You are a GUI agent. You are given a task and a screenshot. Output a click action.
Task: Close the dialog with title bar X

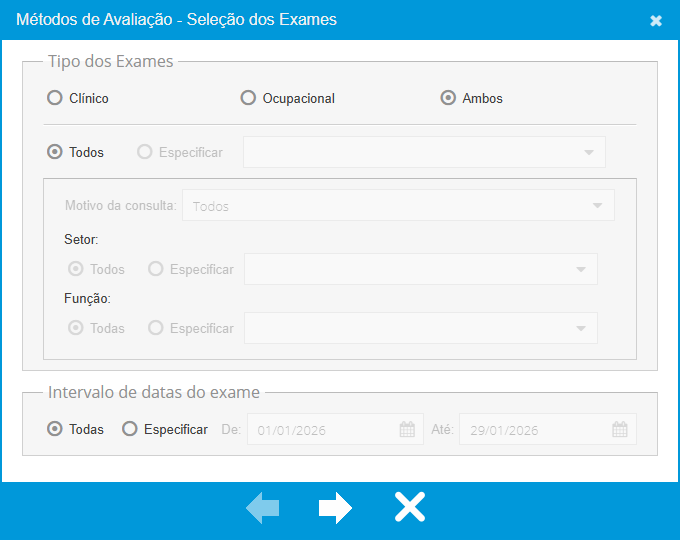pos(656,21)
